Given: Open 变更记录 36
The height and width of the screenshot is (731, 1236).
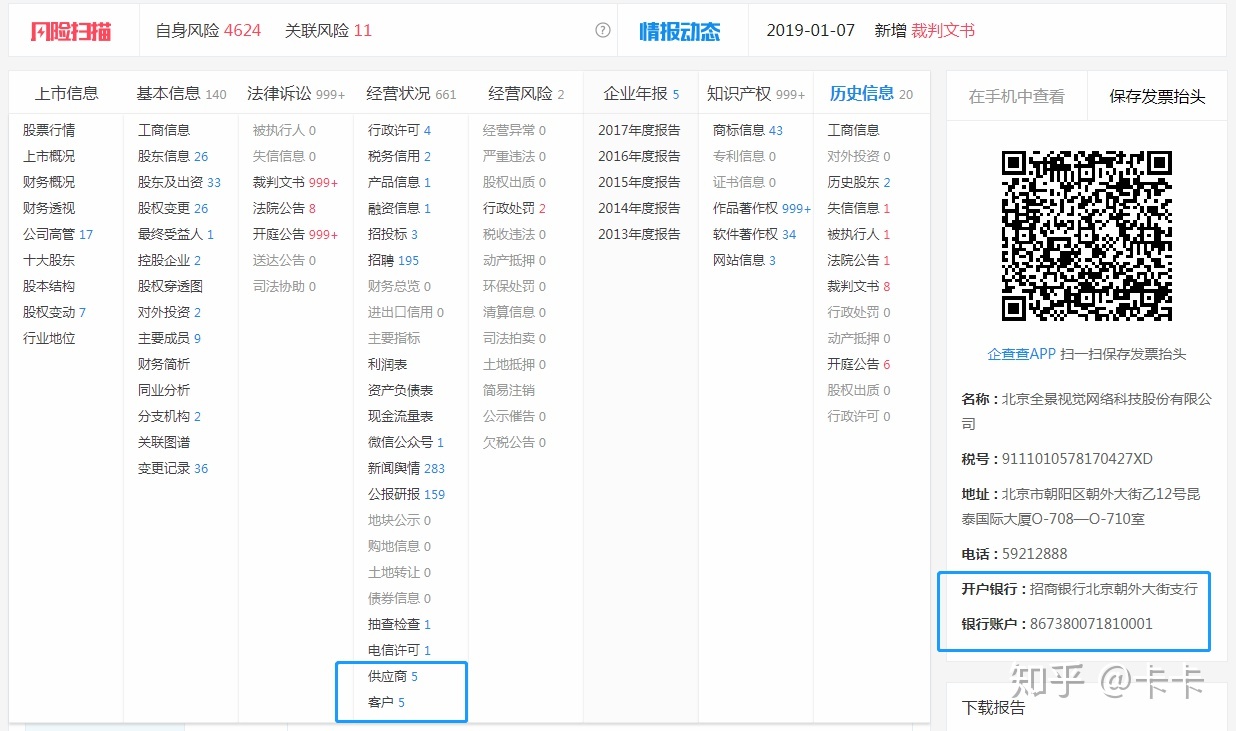Looking at the screenshot, I should click(173, 468).
